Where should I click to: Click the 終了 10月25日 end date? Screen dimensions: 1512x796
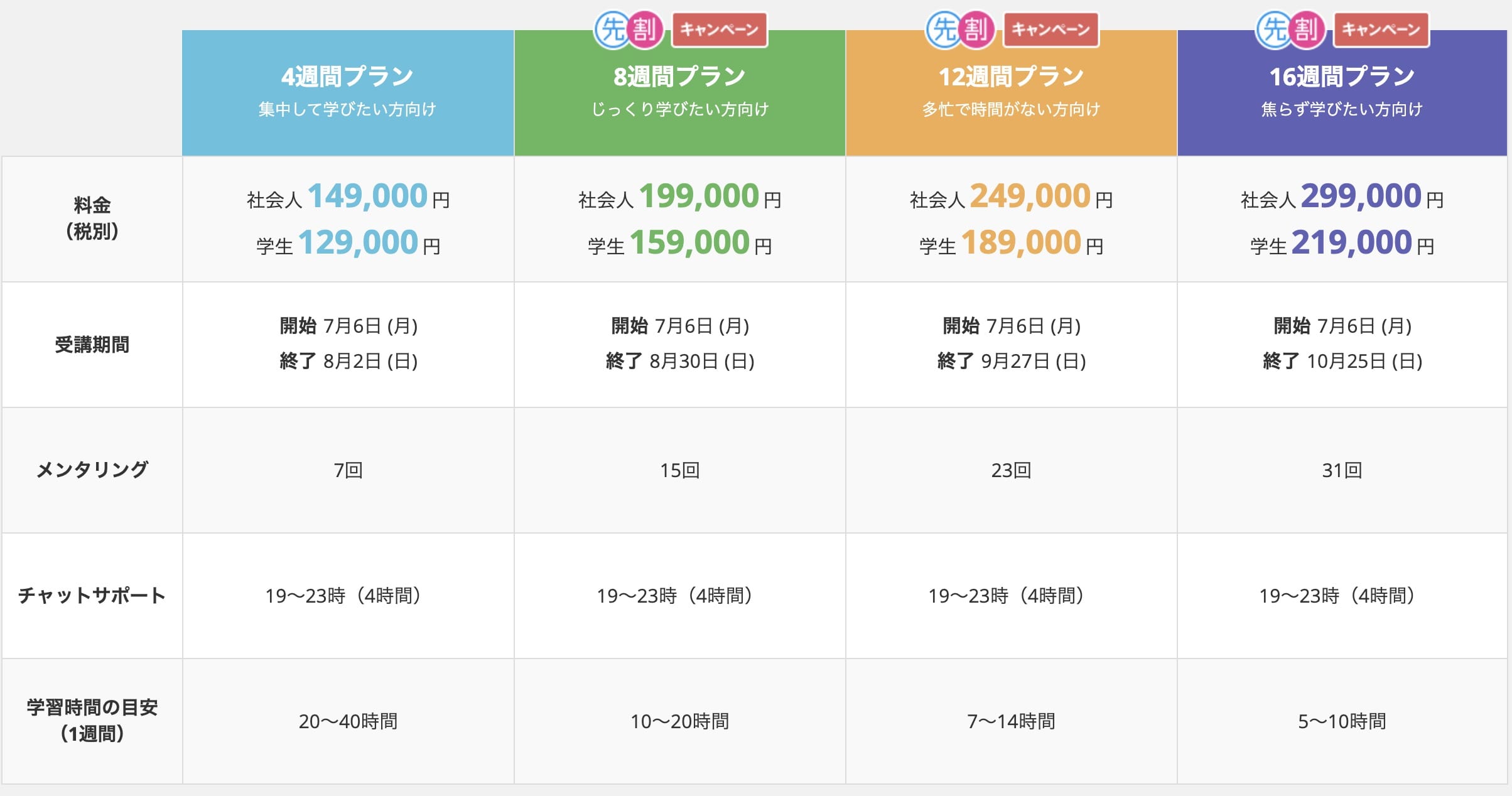tap(1342, 362)
